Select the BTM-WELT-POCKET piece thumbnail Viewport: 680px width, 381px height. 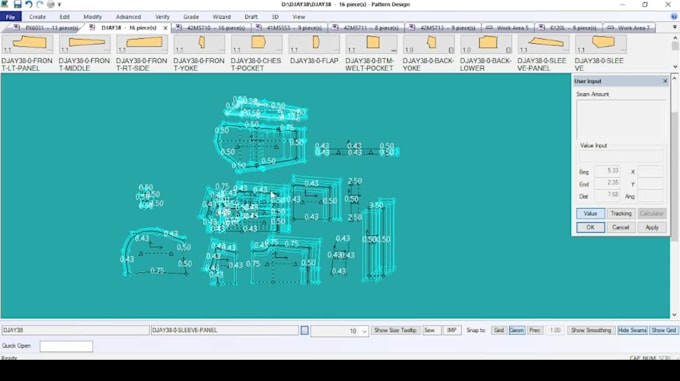(x=371, y=44)
